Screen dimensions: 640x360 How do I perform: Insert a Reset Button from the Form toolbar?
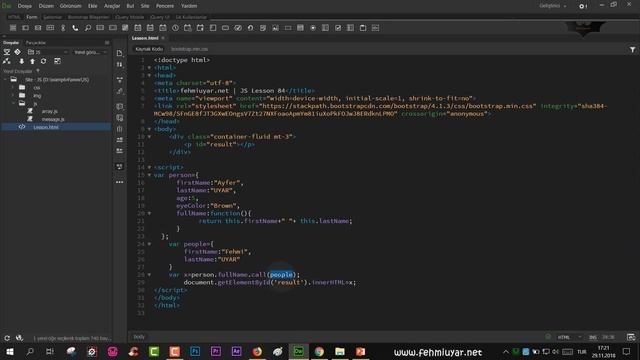pyautogui.click(x=250, y=28)
